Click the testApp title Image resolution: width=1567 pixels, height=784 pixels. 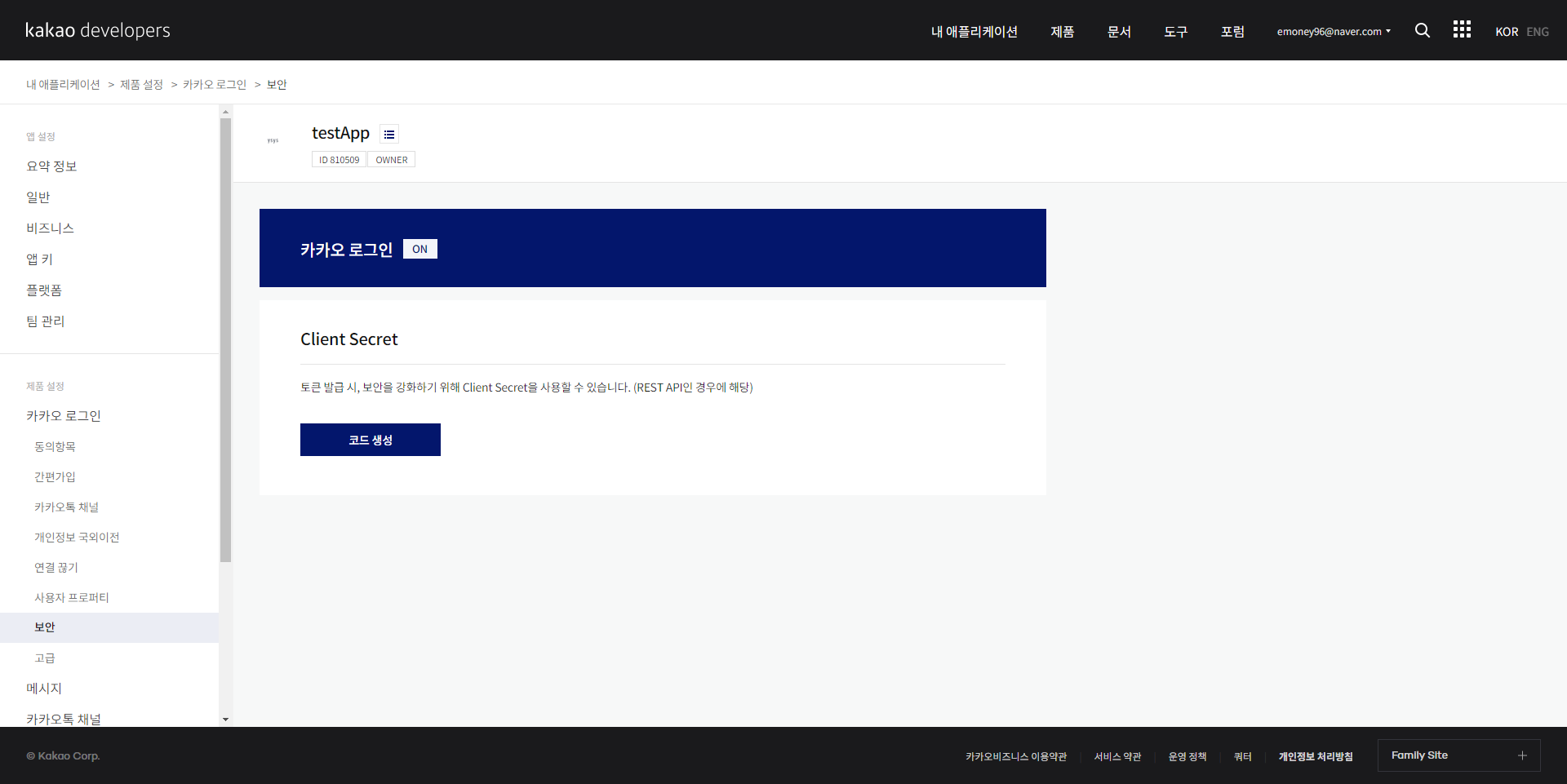340,133
